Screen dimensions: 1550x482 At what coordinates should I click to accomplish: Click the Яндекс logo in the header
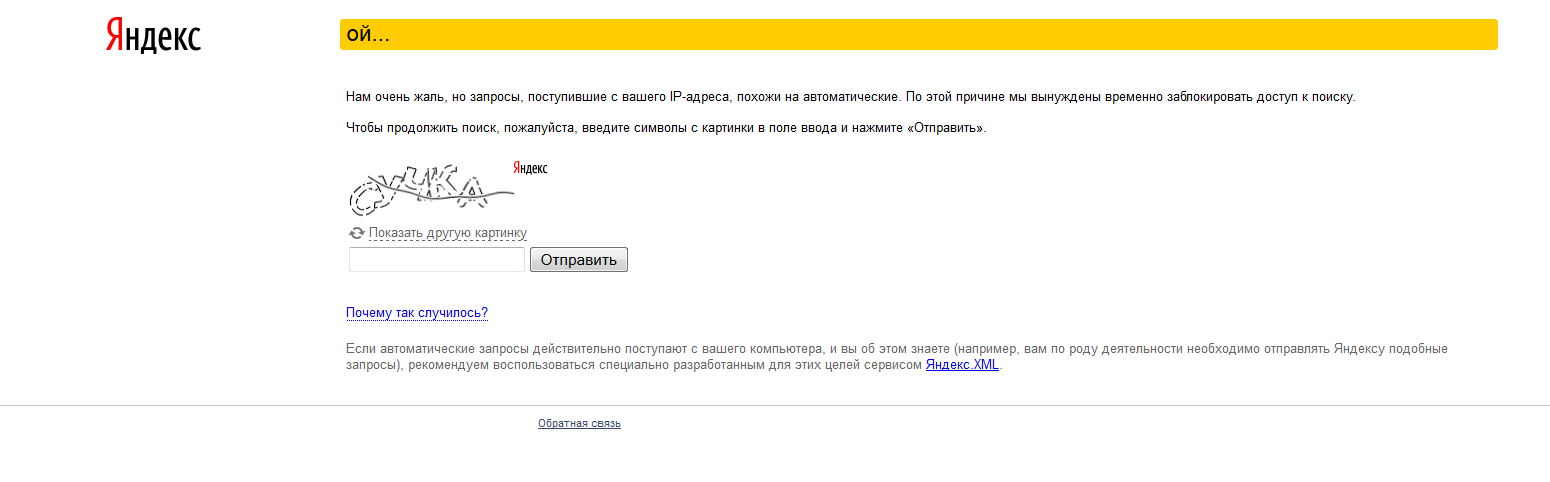(153, 36)
